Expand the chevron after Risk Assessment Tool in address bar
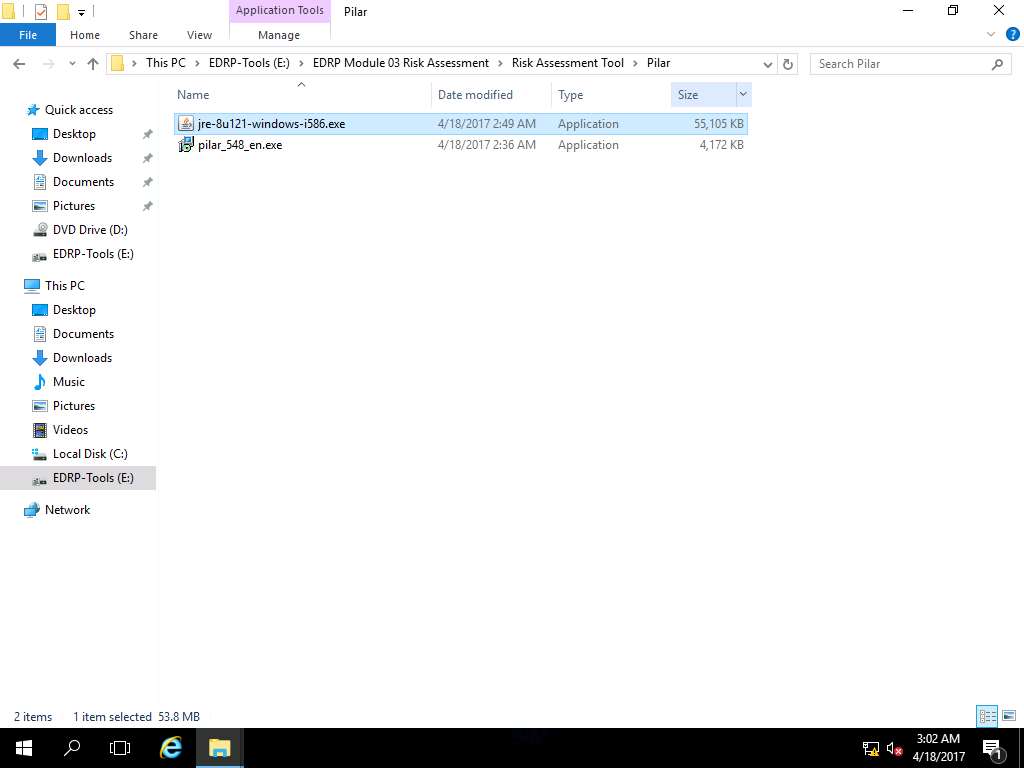This screenshot has width=1024, height=768. pyautogui.click(x=635, y=63)
